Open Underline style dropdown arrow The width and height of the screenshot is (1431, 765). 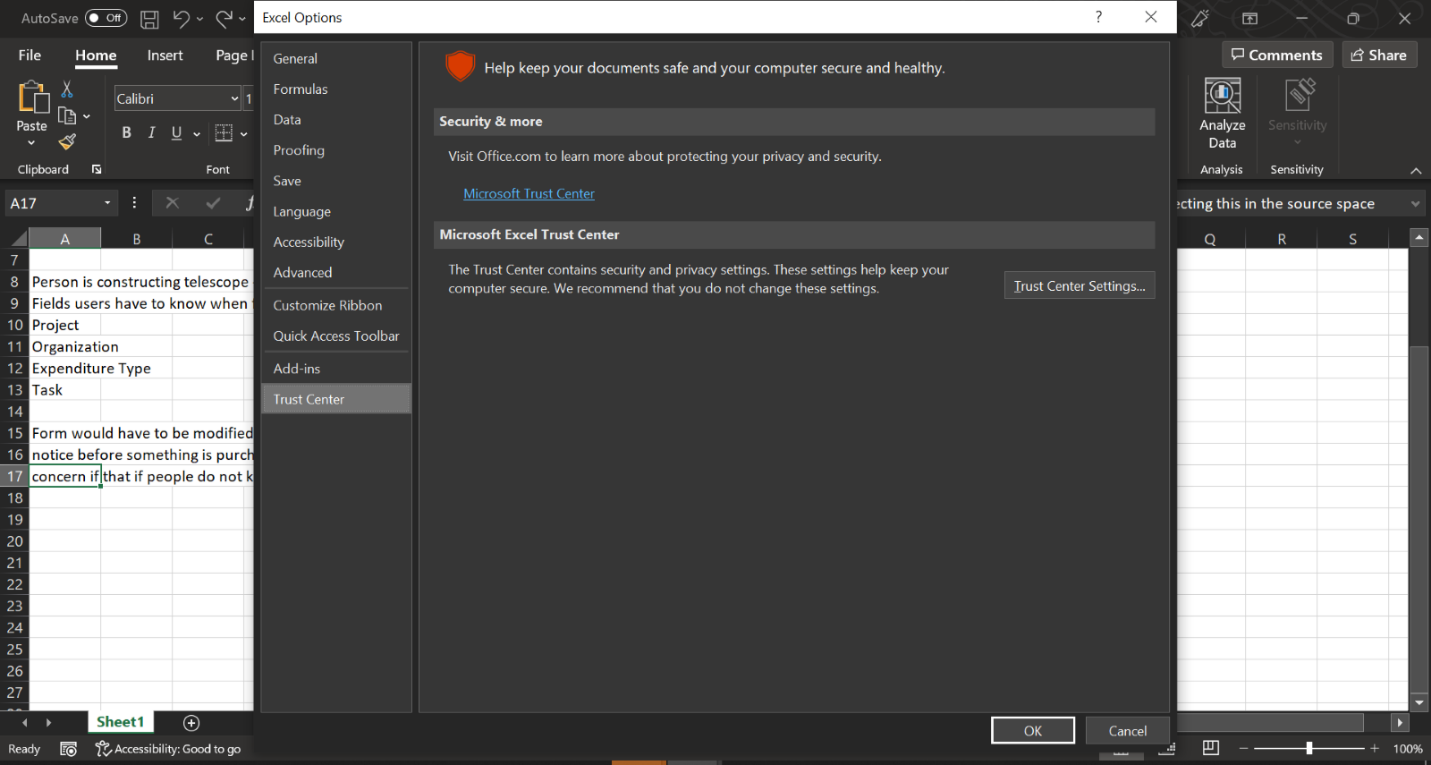(196, 134)
